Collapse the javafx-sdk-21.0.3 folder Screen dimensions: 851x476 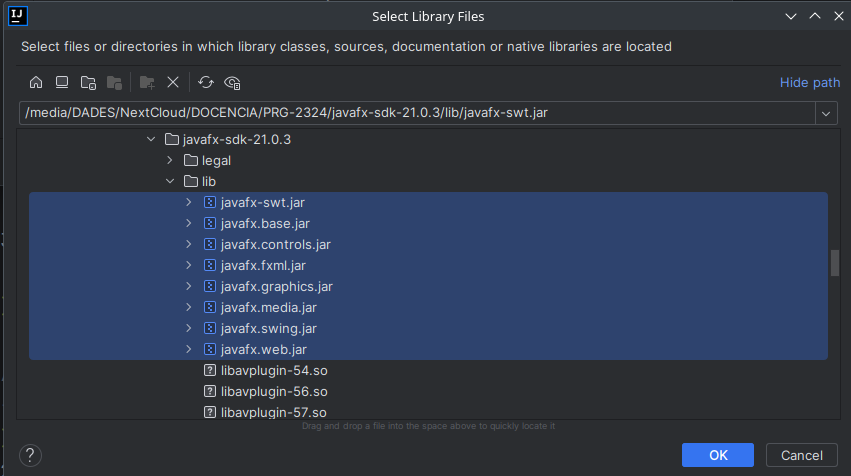(x=152, y=139)
